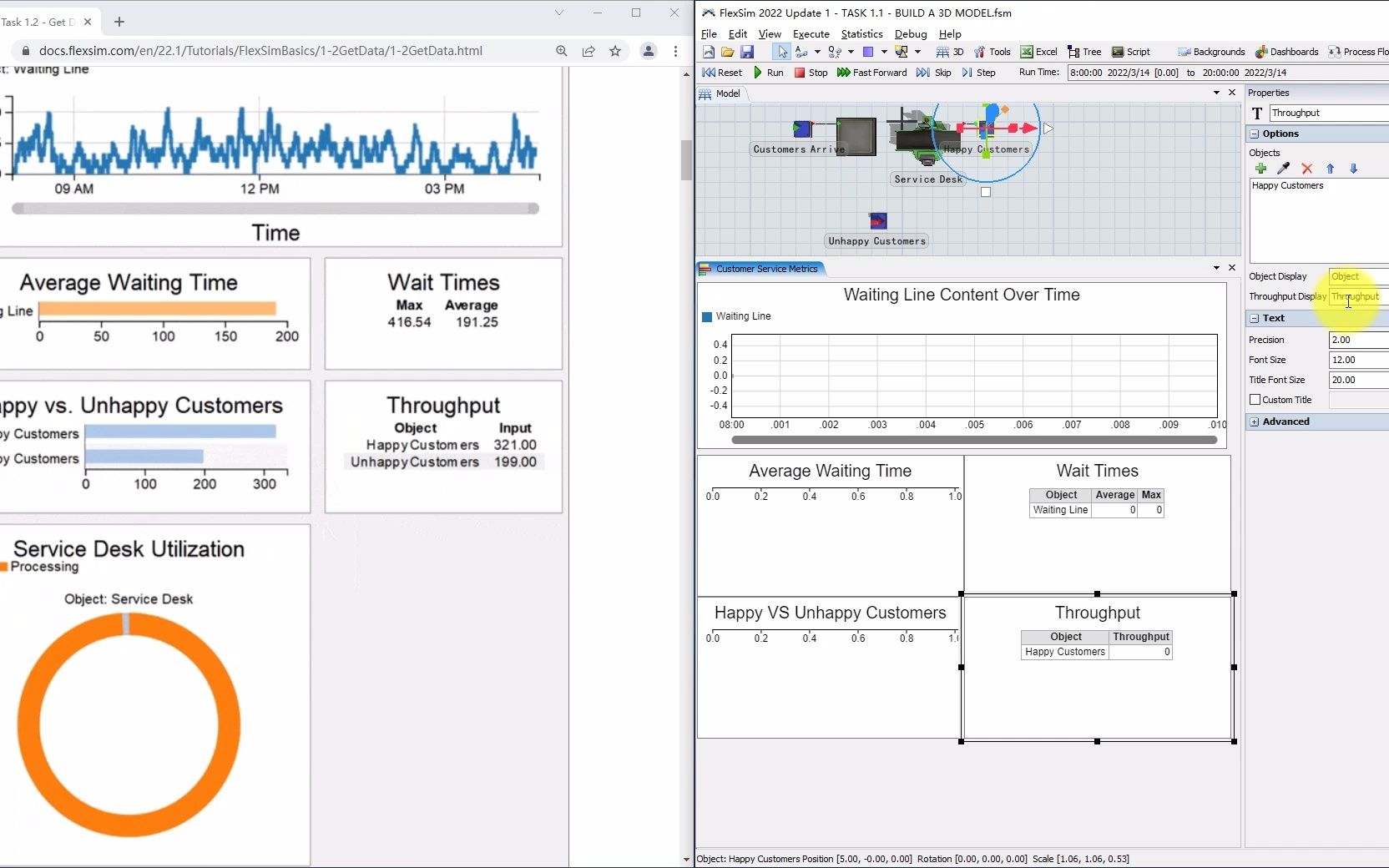Open the Dashboards menu icon
Viewport: 1389px width, 868px height.
coord(1286,52)
